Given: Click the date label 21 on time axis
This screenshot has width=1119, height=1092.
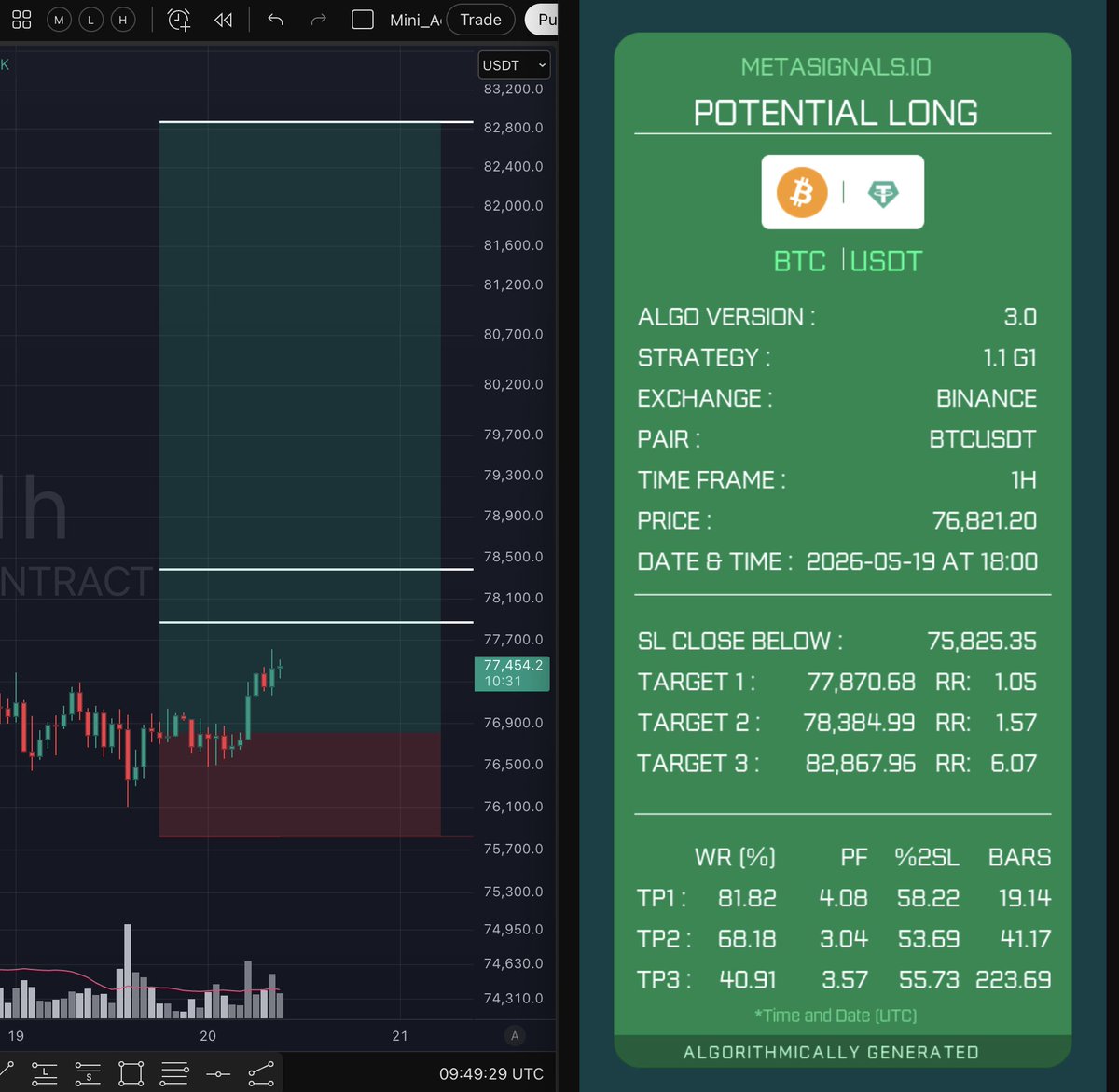Looking at the screenshot, I should click(x=400, y=1036).
